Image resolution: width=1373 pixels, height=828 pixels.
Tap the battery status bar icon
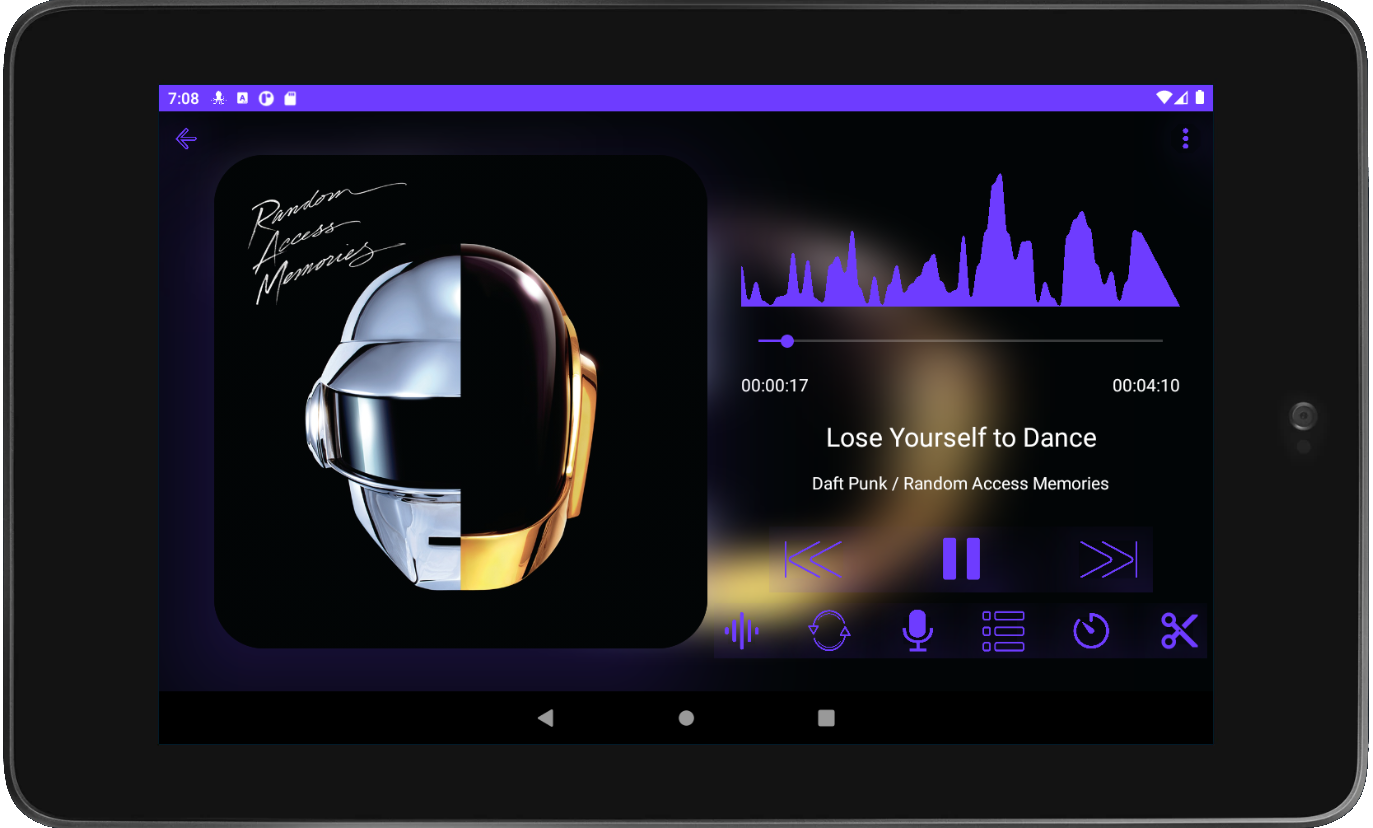1200,98
